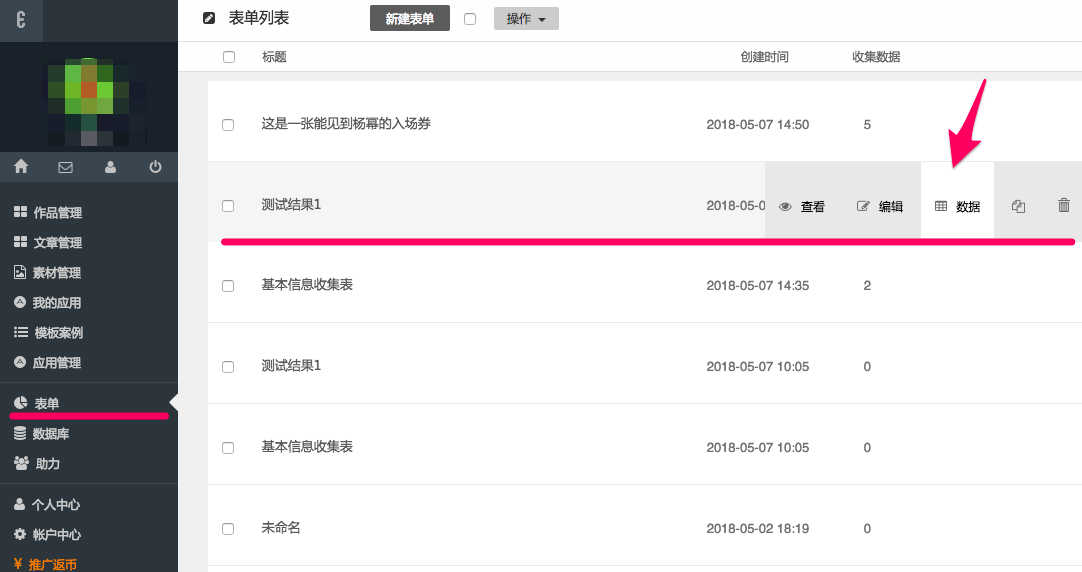This screenshot has height=572, width=1082.
Task: Click the 新建表单 button
Action: [x=409, y=19]
